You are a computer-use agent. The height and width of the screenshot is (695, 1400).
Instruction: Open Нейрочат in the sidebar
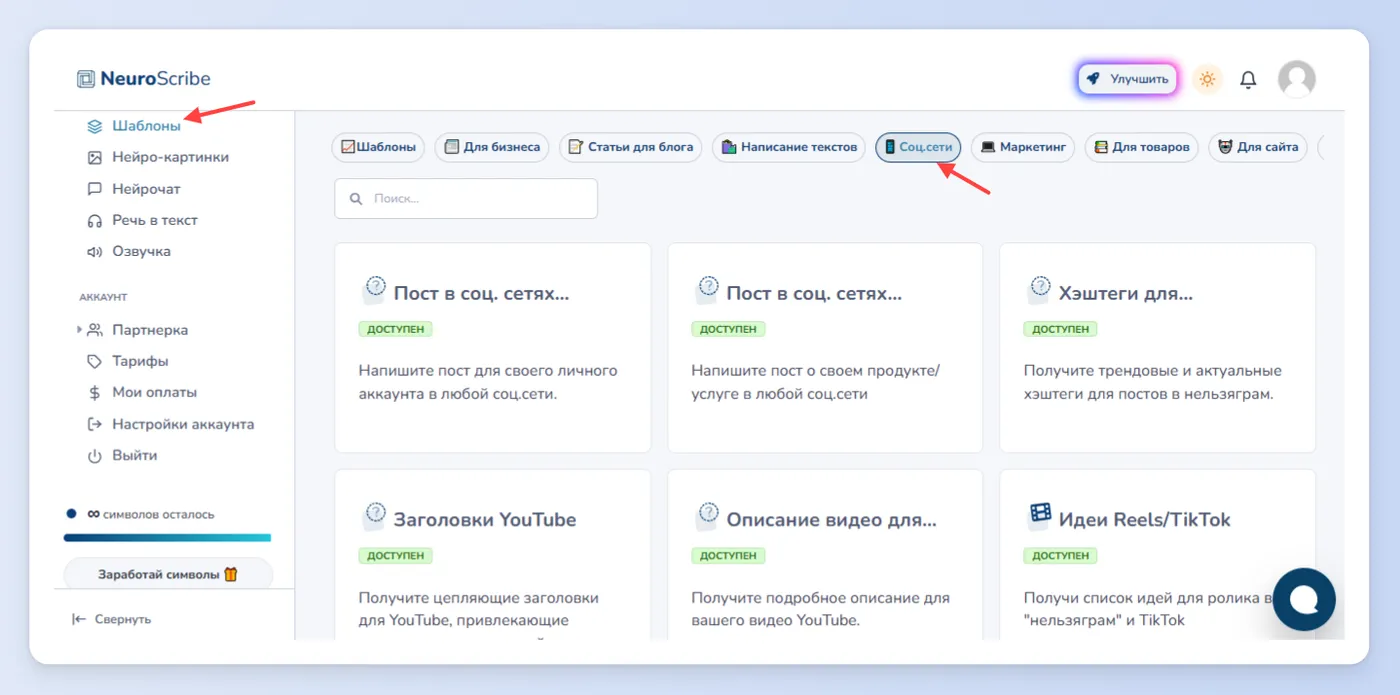pos(134,189)
